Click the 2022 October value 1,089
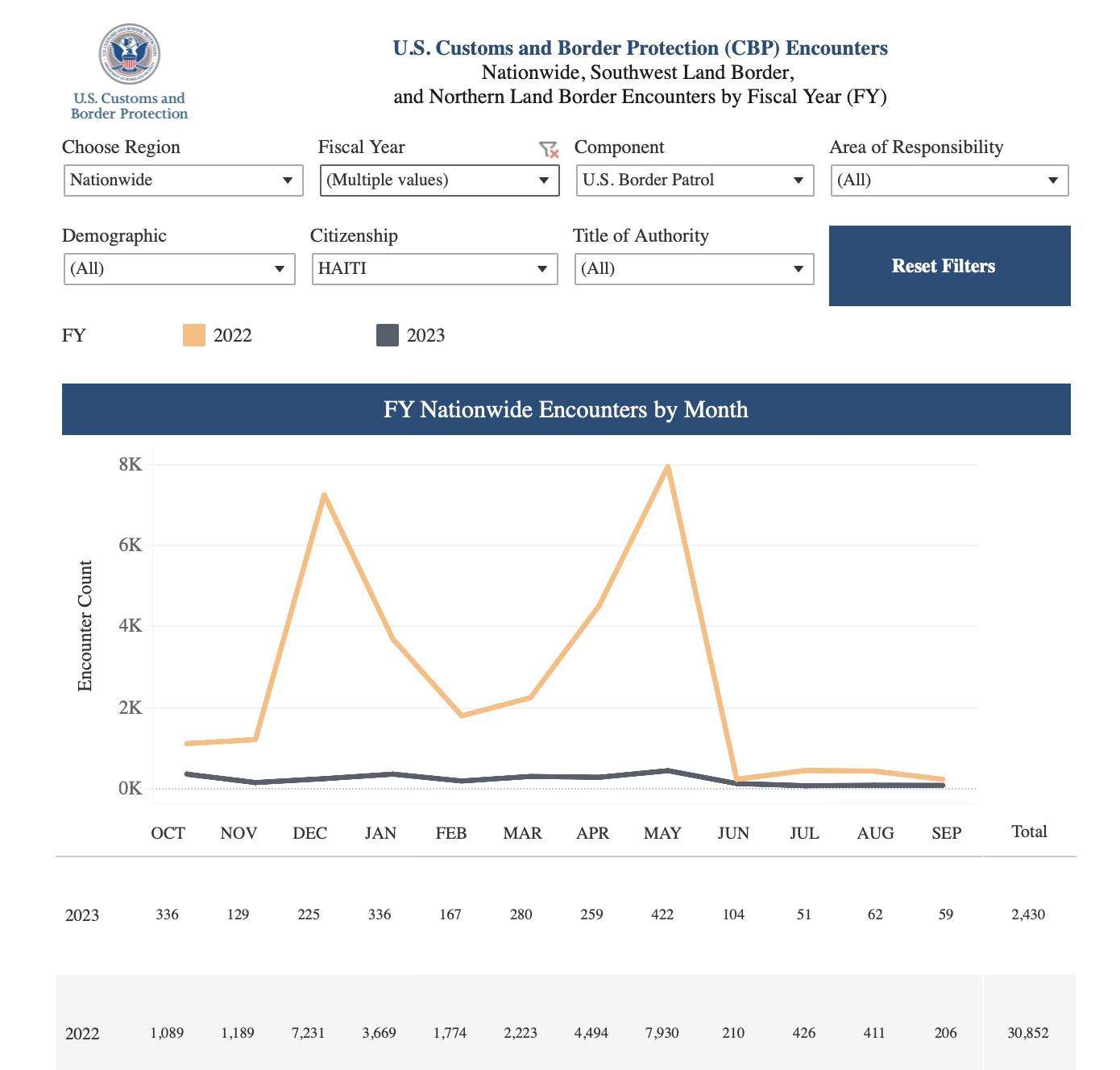Screen dimensions: 1120x1070 167,1033
